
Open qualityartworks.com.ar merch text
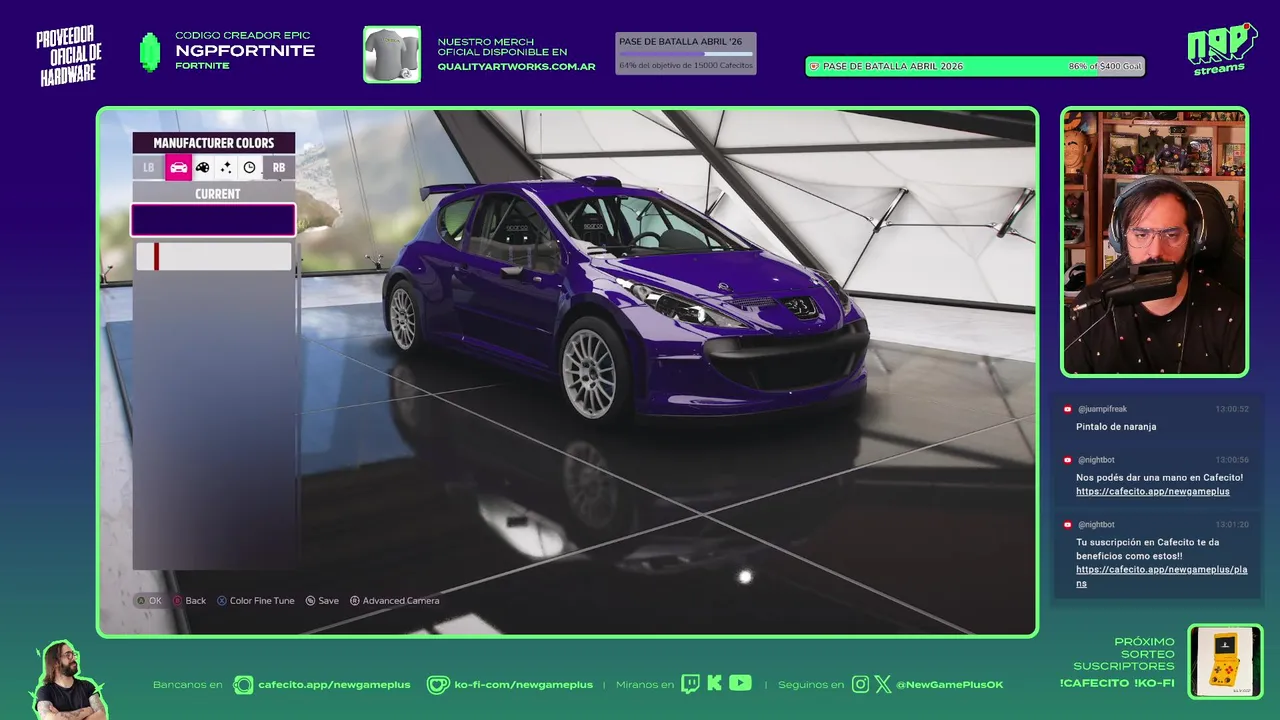[516, 67]
